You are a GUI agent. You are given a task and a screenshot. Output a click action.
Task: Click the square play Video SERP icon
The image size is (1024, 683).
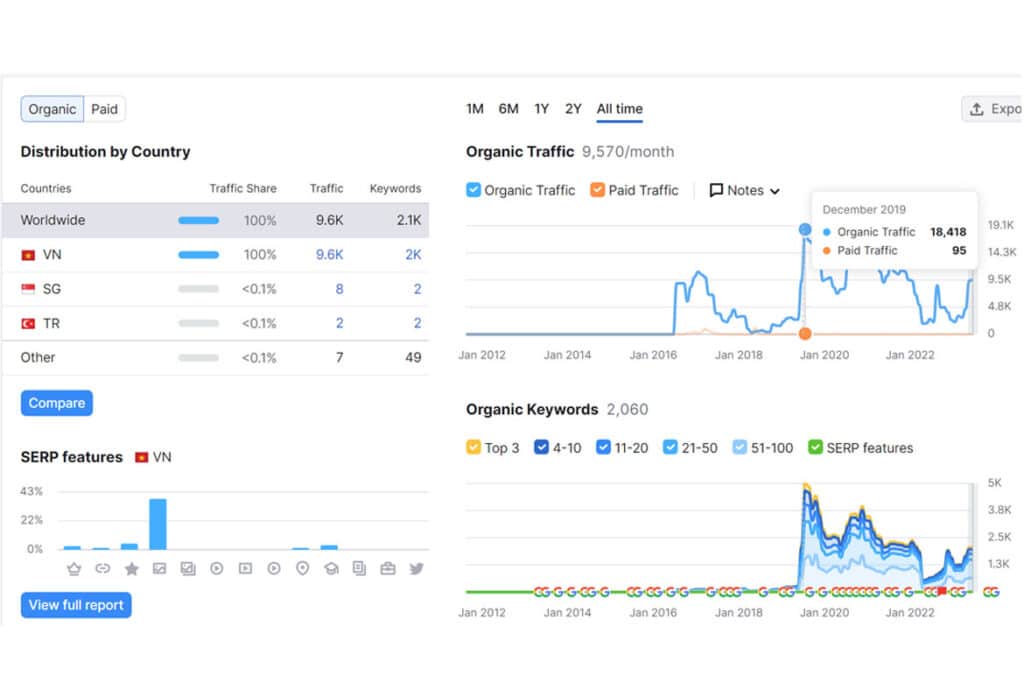(x=245, y=569)
